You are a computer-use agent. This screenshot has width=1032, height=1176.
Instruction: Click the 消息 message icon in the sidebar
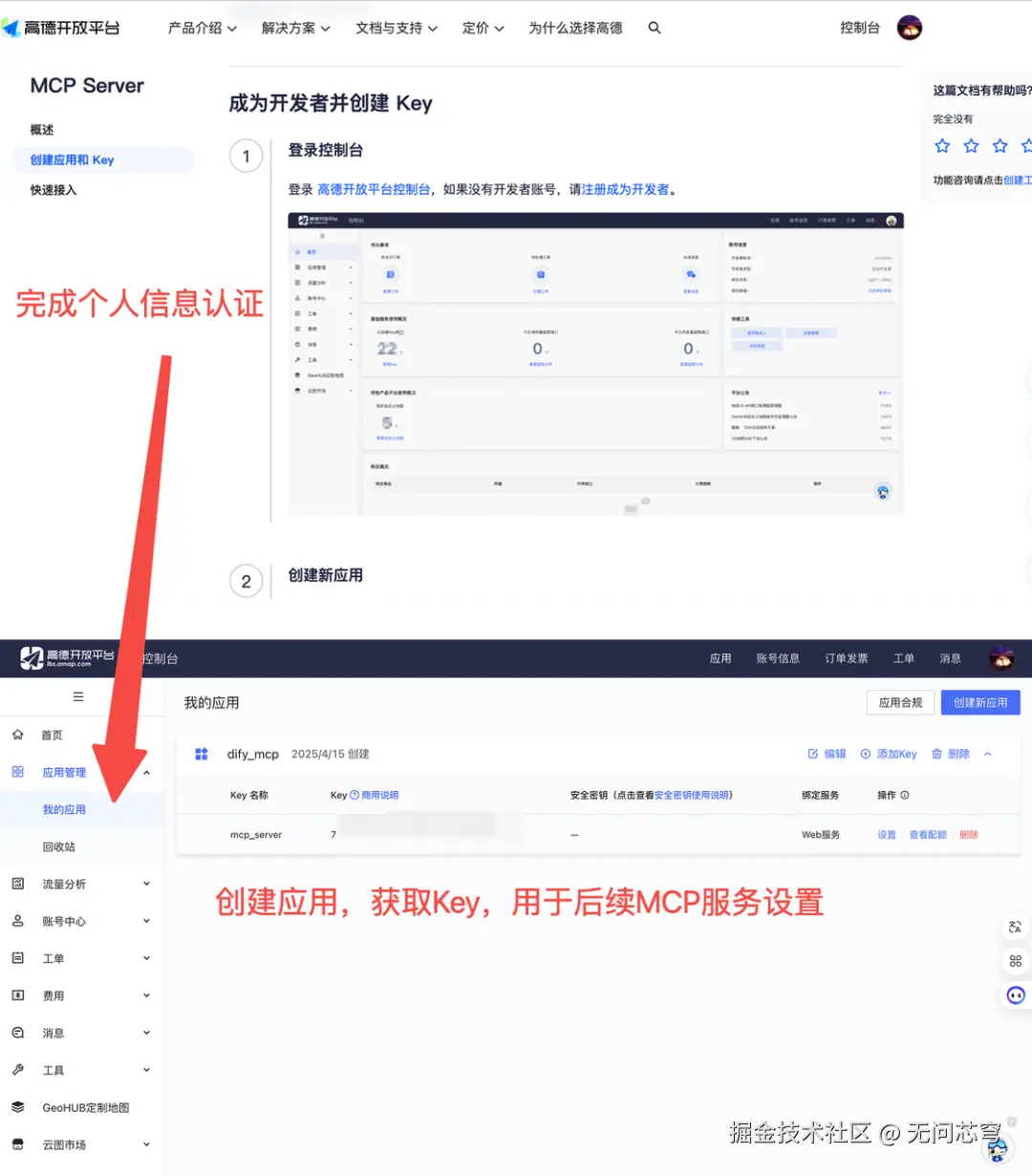pyautogui.click(x=16, y=1033)
